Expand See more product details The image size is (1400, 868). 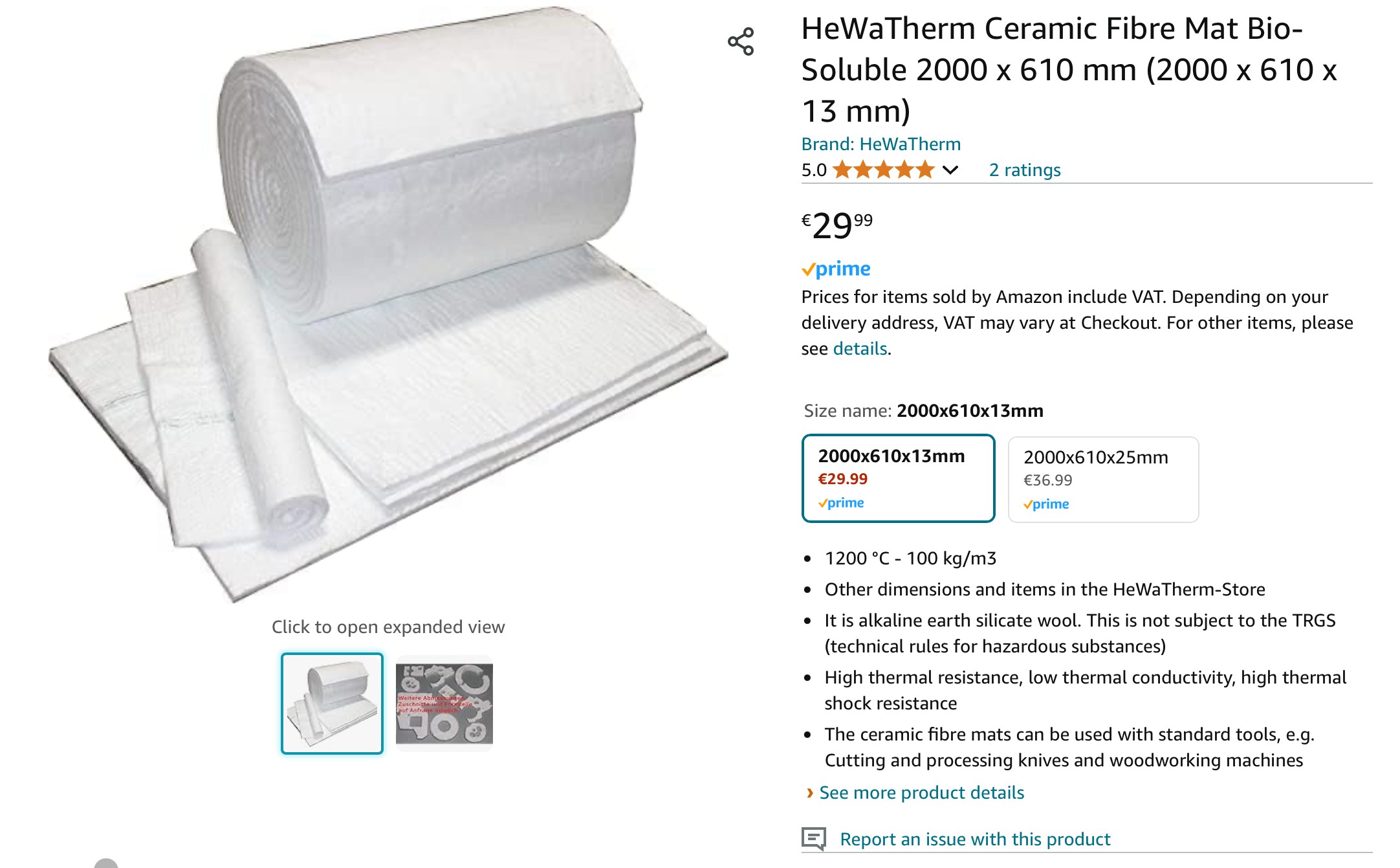921,792
